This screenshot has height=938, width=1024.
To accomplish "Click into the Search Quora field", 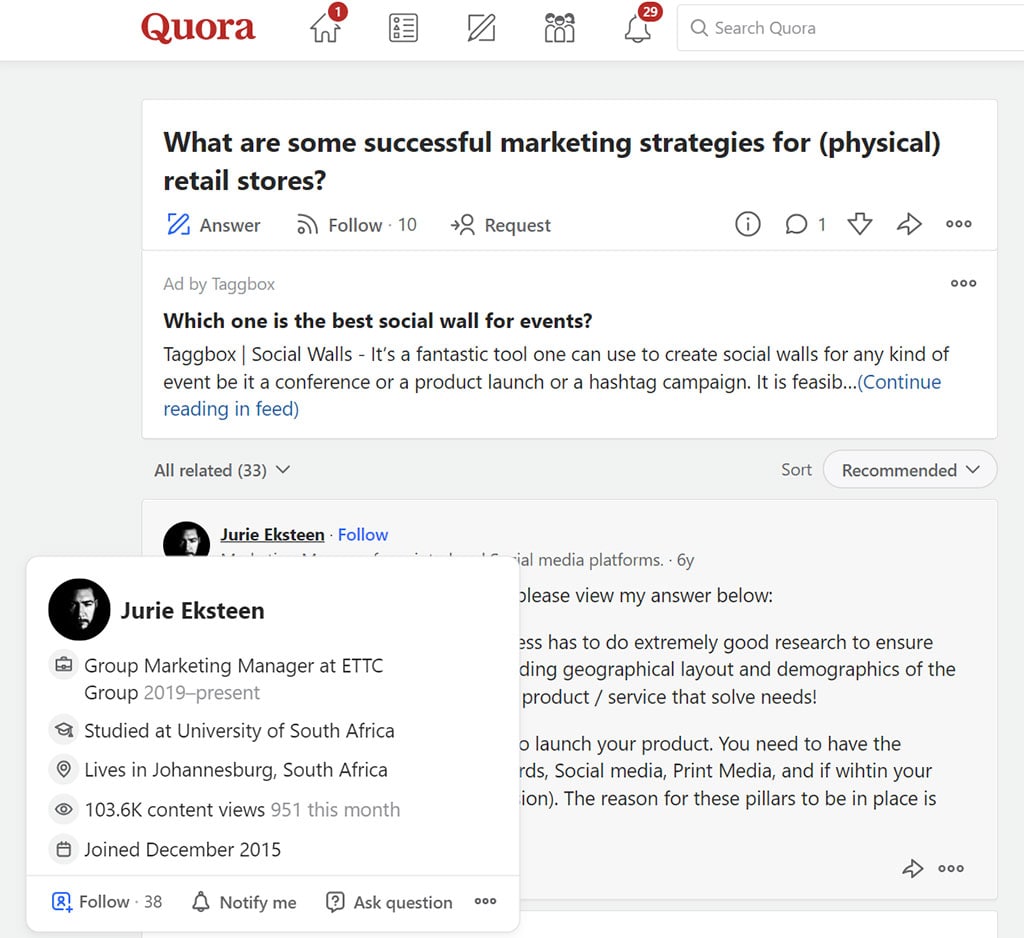I will (850, 28).
